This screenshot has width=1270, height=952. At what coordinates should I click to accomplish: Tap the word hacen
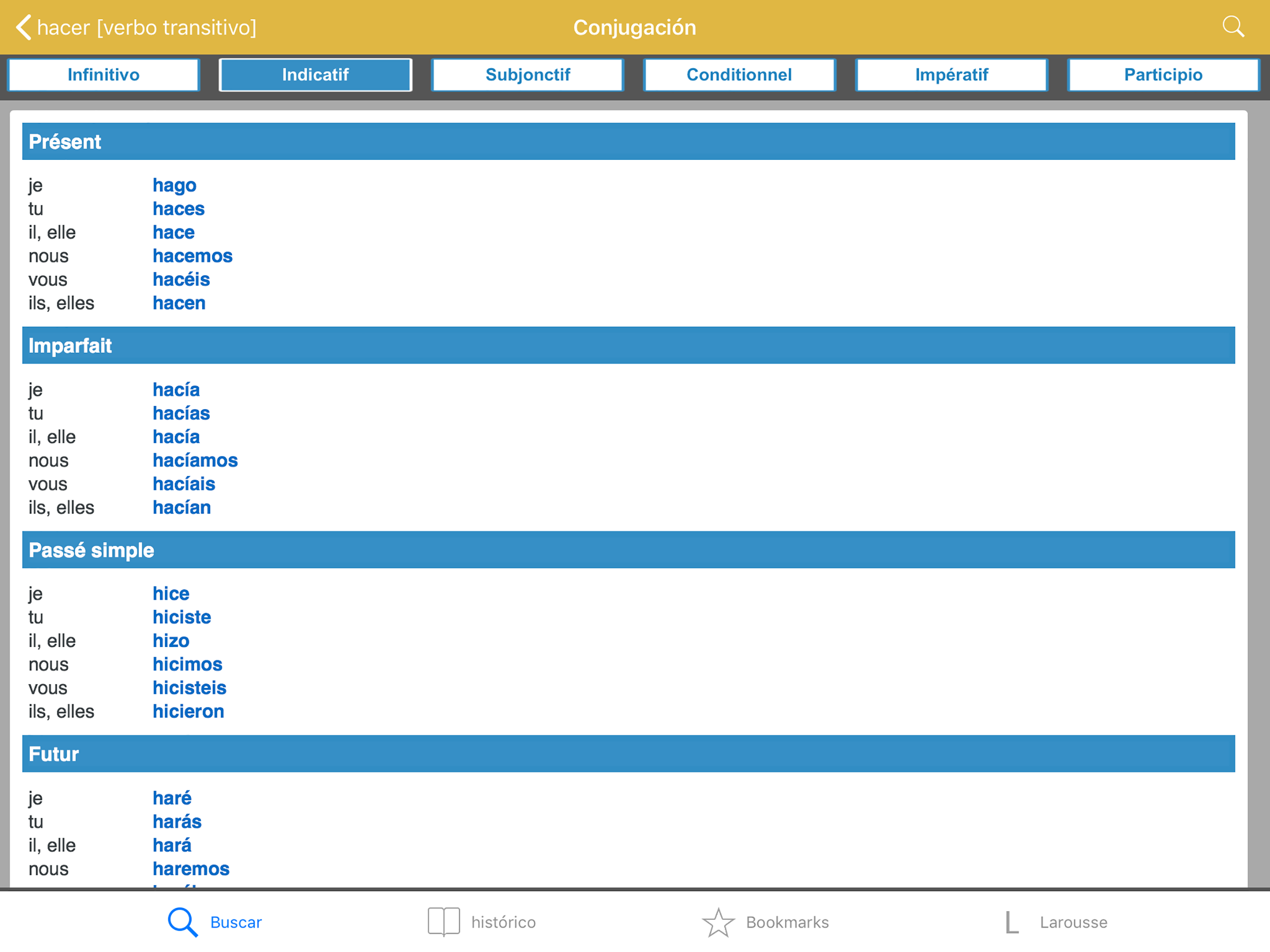pos(179,303)
